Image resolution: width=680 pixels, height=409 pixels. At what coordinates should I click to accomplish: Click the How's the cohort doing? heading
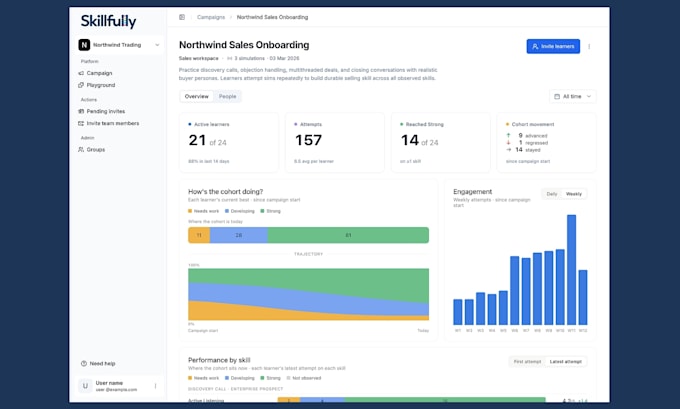click(x=226, y=192)
